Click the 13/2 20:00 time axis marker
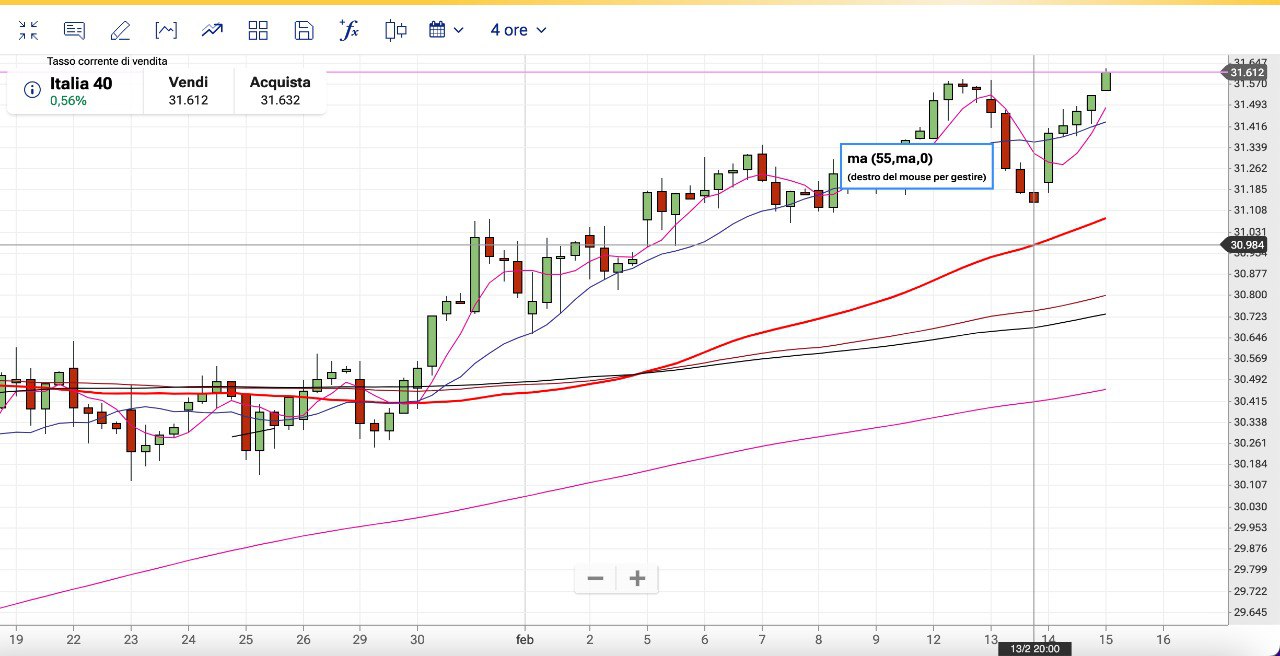This screenshot has width=1280, height=656. click(x=1034, y=649)
